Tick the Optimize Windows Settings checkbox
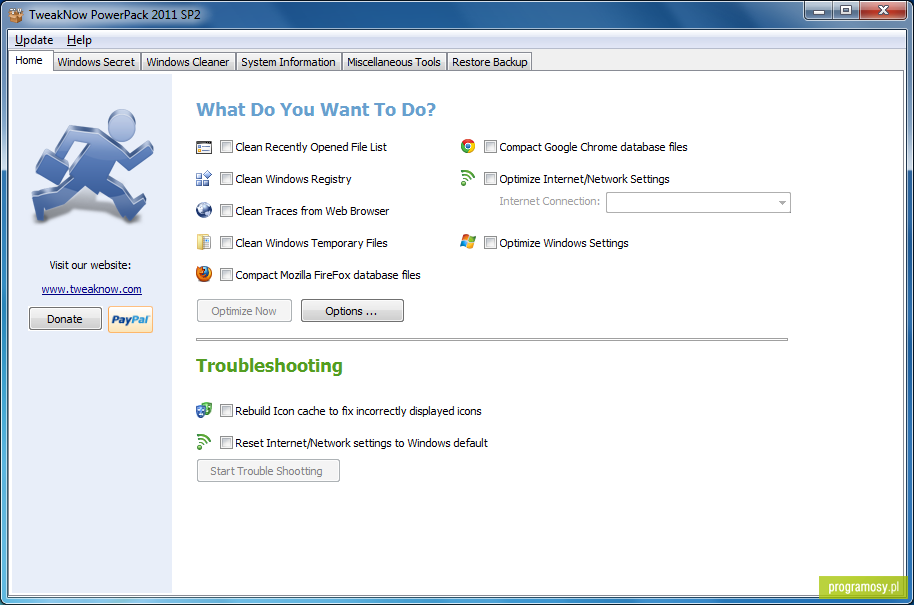Image resolution: width=914 pixels, height=605 pixels. [490, 243]
